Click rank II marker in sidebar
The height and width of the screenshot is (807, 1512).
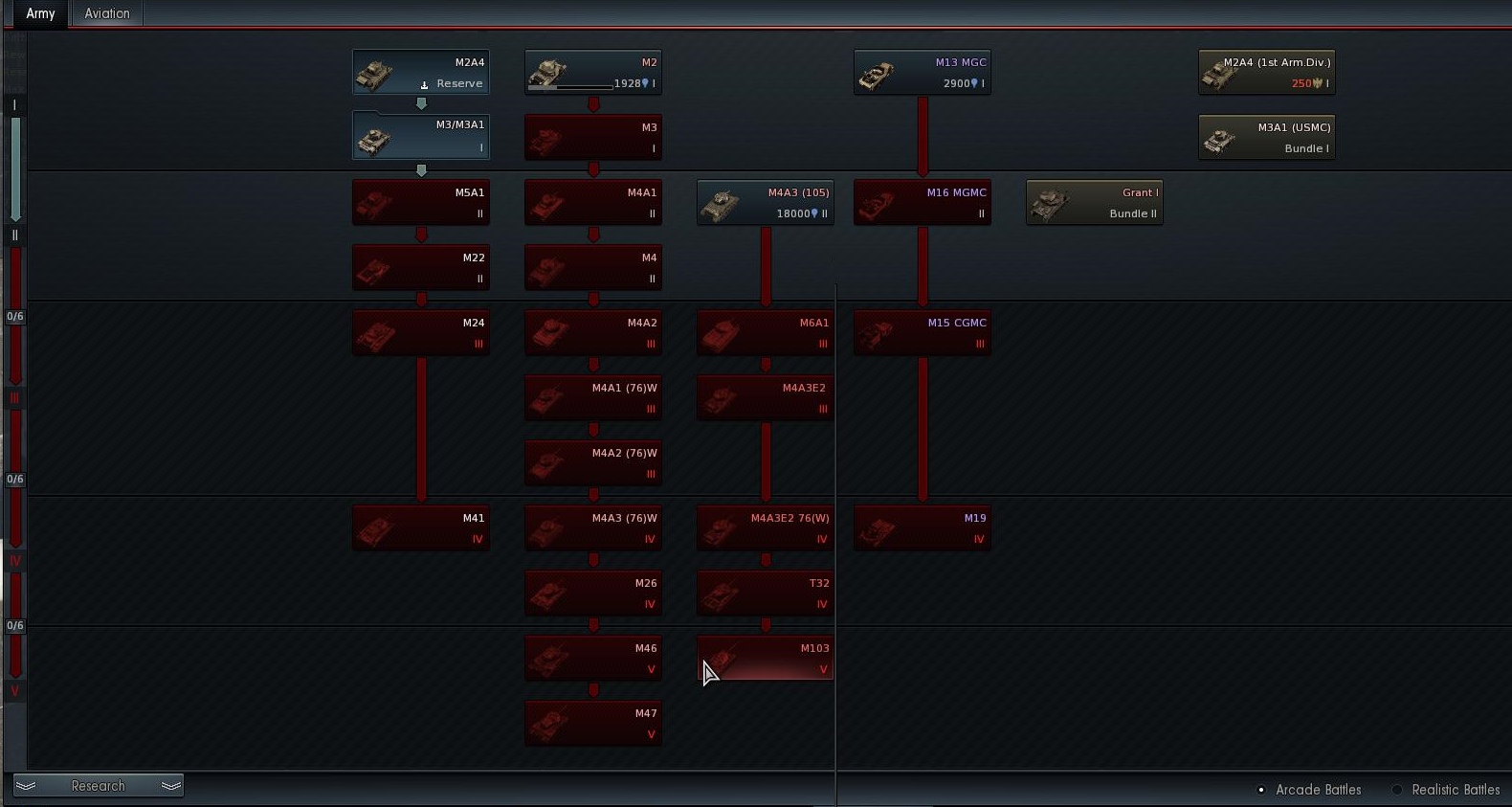(14, 235)
